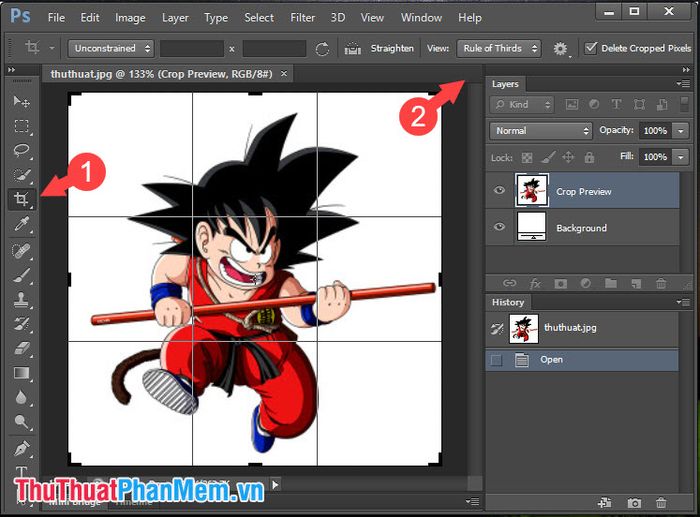Open the Fill slider dropdown arrow
700x517 pixels.
tap(681, 157)
